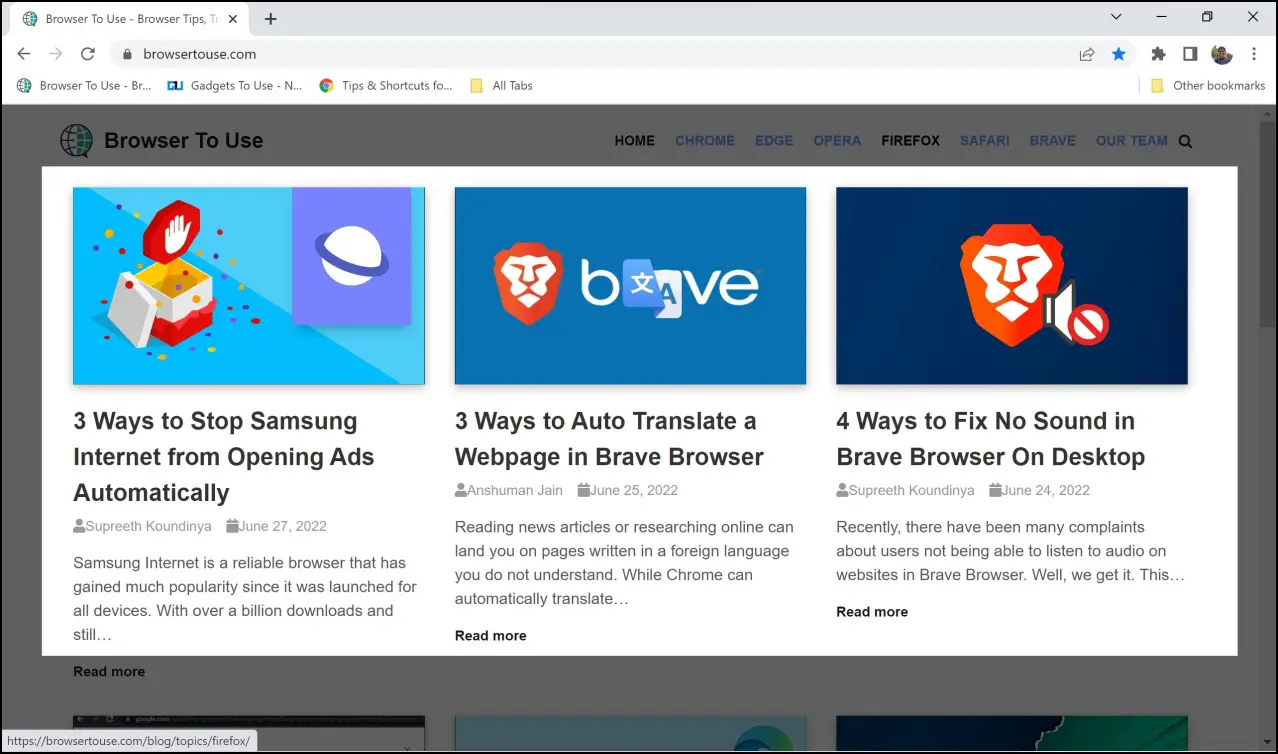Image resolution: width=1278 pixels, height=754 pixels.
Task: Select the HOME nav menu item
Action: click(x=635, y=141)
